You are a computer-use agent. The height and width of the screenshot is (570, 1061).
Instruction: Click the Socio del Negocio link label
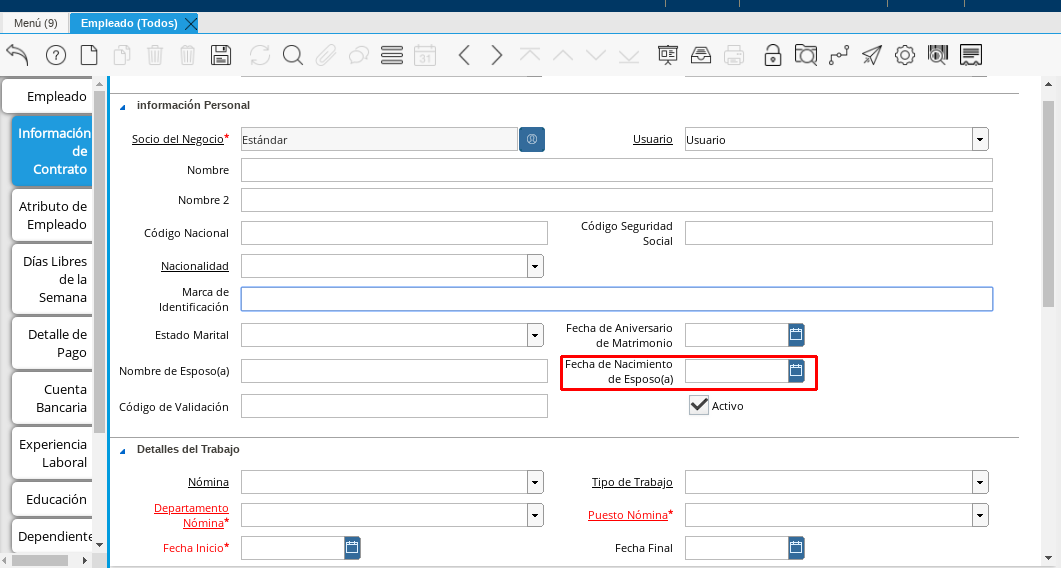(x=177, y=139)
